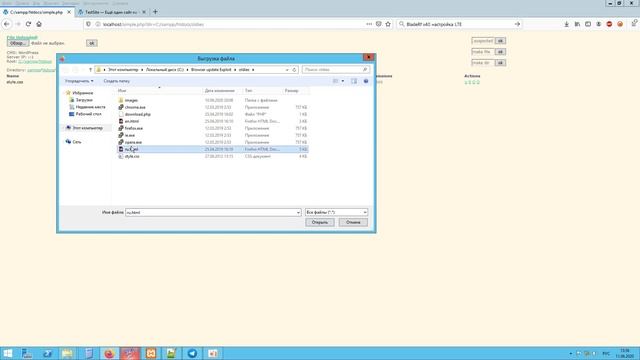Open Недавние места in the navigation pane
Screen dimensions: 640x360
(x=90, y=107)
